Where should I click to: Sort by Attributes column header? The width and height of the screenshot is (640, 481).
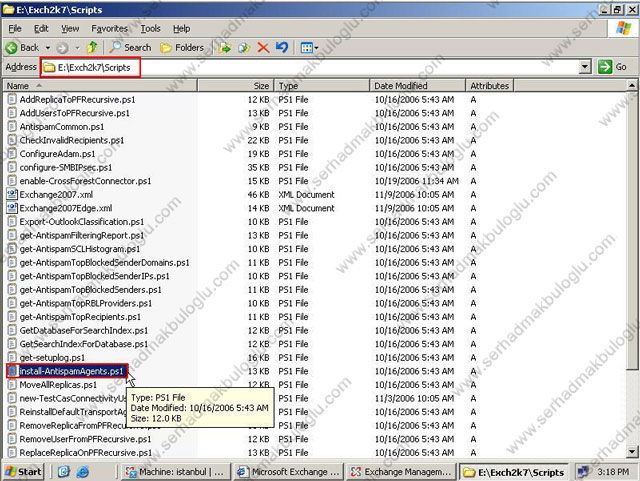click(x=489, y=86)
